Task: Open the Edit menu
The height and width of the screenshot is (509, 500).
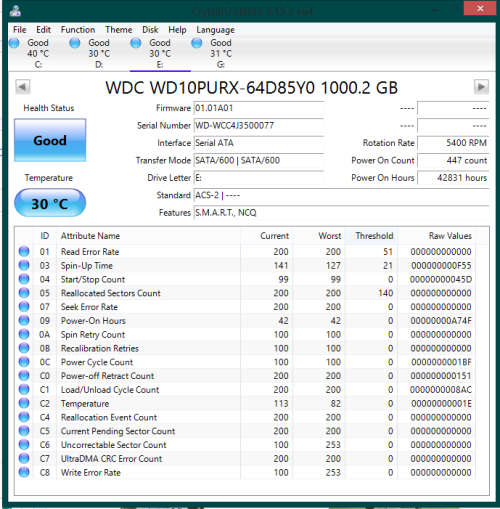Action: (x=43, y=30)
